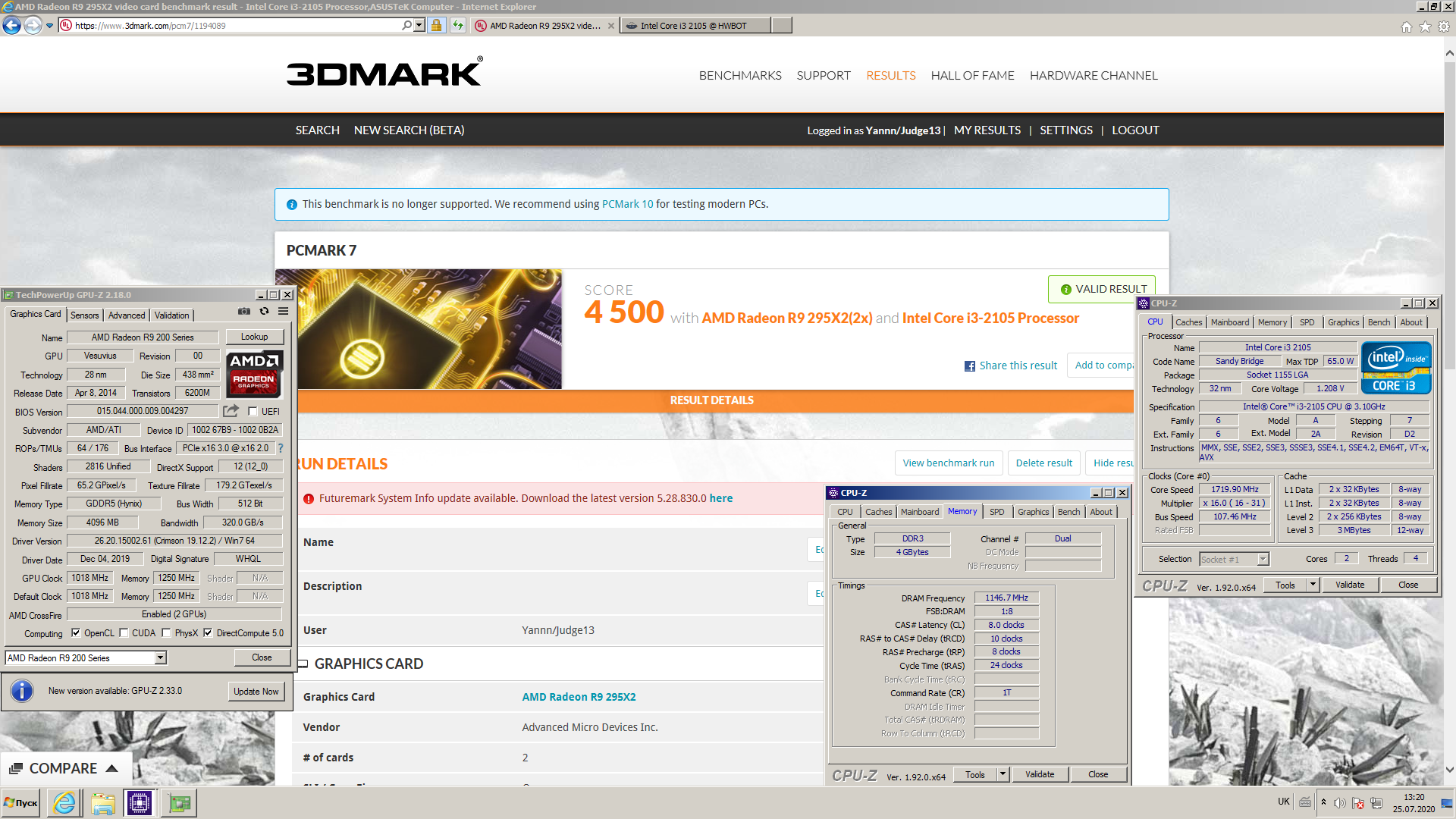1456x819 pixels.
Task: Open Mainboard tab in rear CPU-Z window
Action: 1229,322
